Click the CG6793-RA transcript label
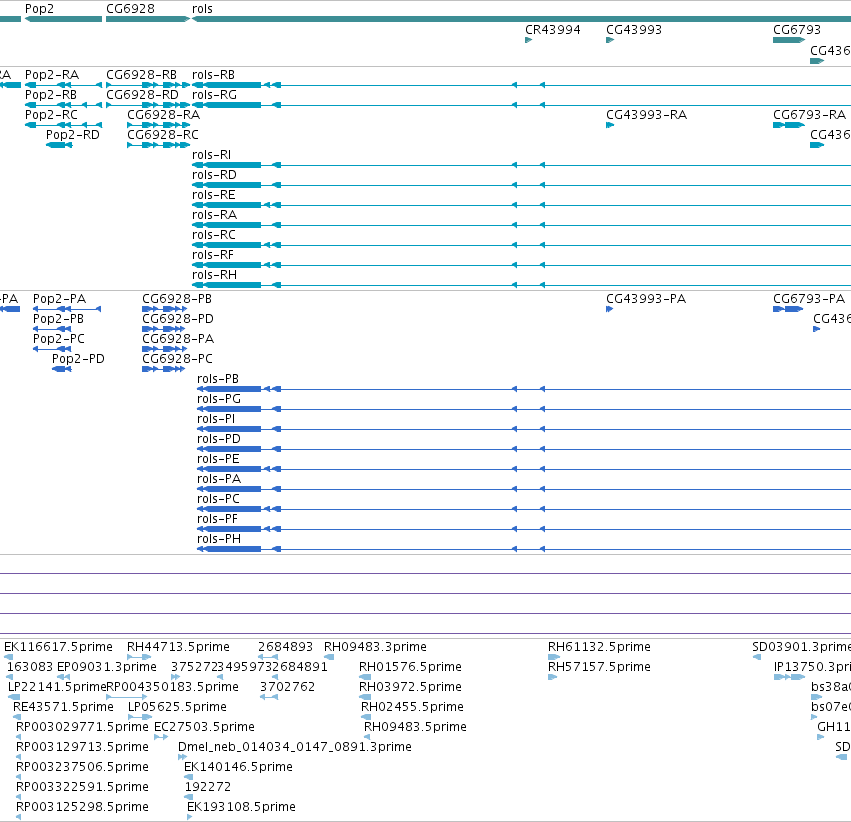This screenshot has height=822, width=851. (810, 115)
